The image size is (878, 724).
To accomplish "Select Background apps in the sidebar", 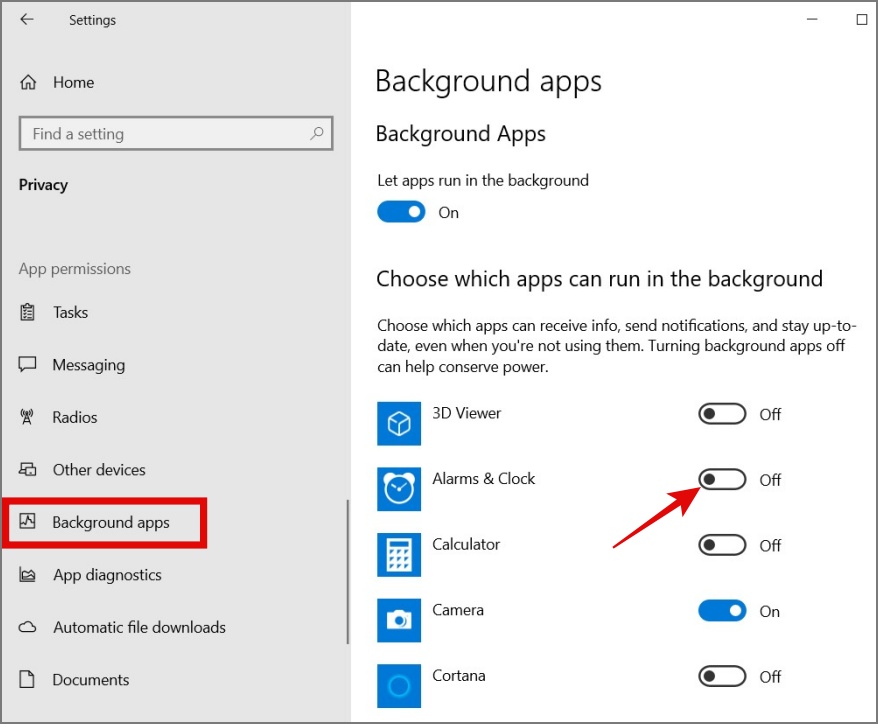I will 111,522.
